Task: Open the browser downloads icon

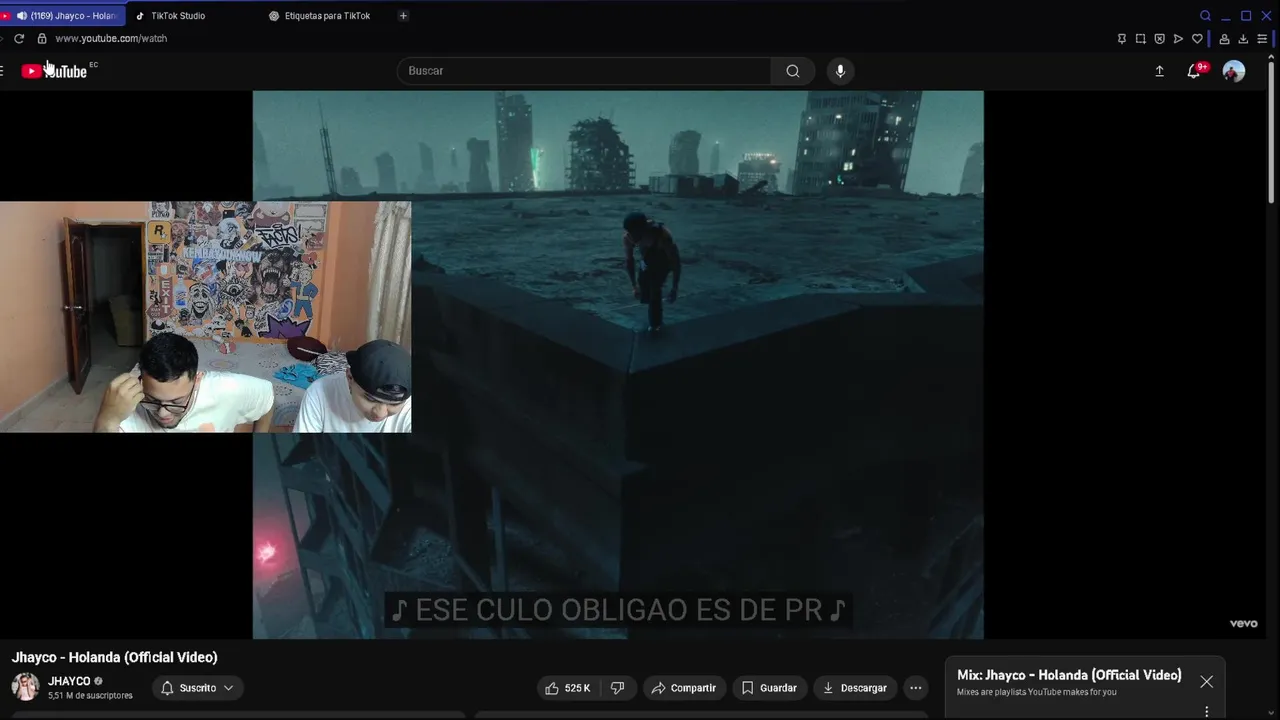Action: pyautogui.click(x=1243, y=39)
